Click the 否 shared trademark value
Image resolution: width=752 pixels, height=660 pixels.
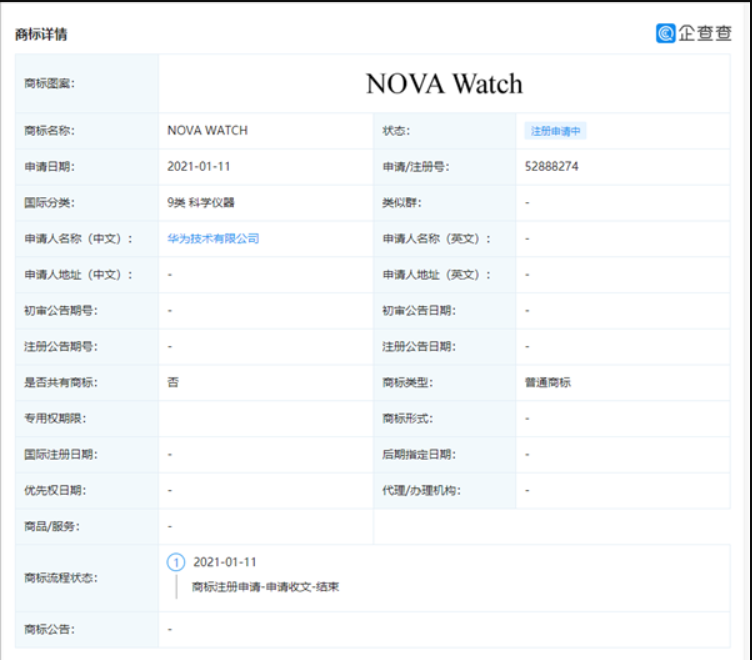(x=173, y=382)
